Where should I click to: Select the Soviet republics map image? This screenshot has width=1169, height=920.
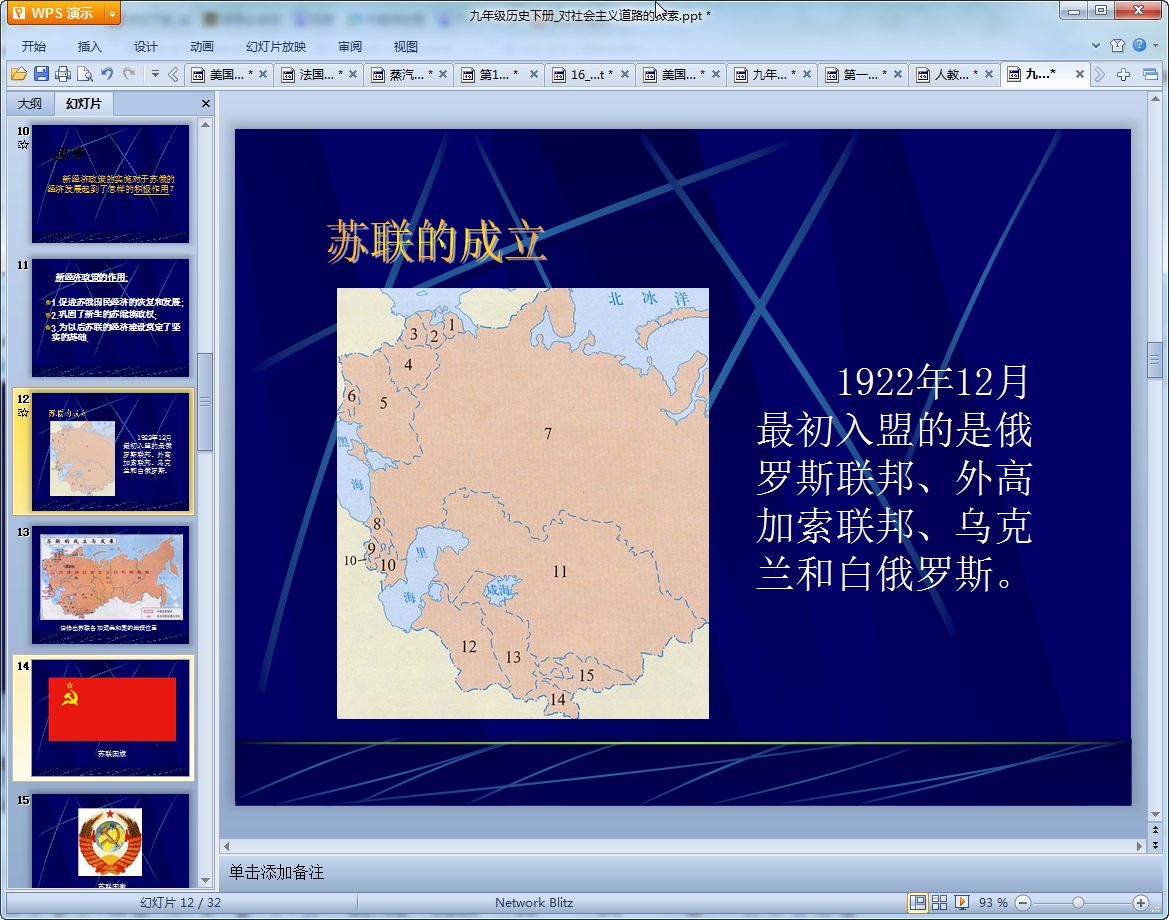pos(523,503)
